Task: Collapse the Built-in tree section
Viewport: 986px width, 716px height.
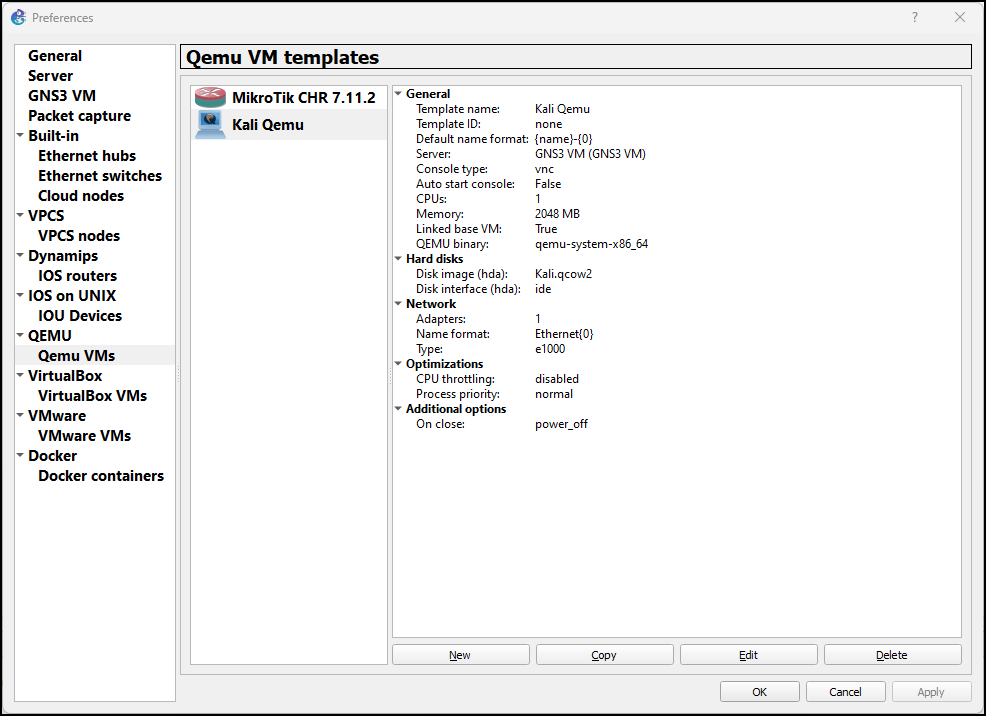Action: pyautogui.click(x=20, y=135)
